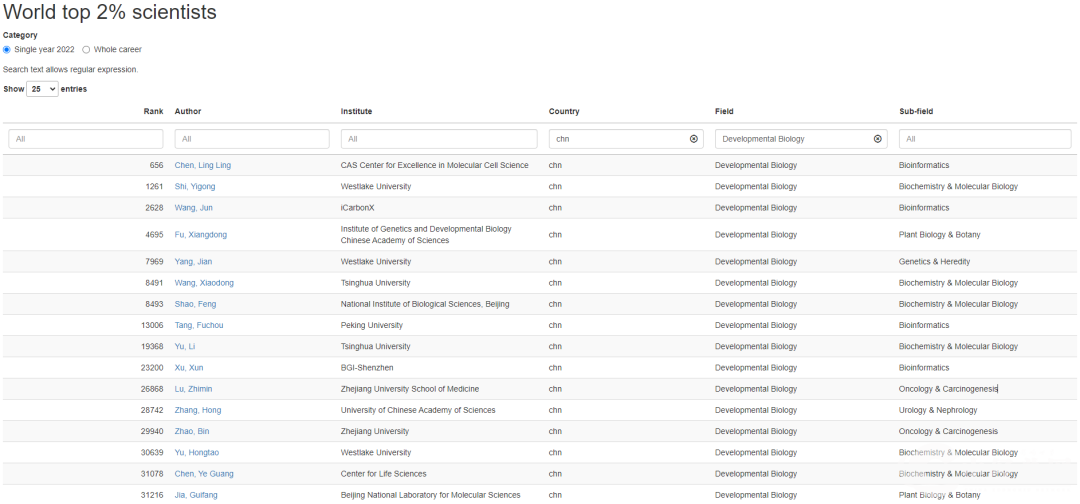
Task: Click the Author filter input box
Action: click(x=251, y=139)
